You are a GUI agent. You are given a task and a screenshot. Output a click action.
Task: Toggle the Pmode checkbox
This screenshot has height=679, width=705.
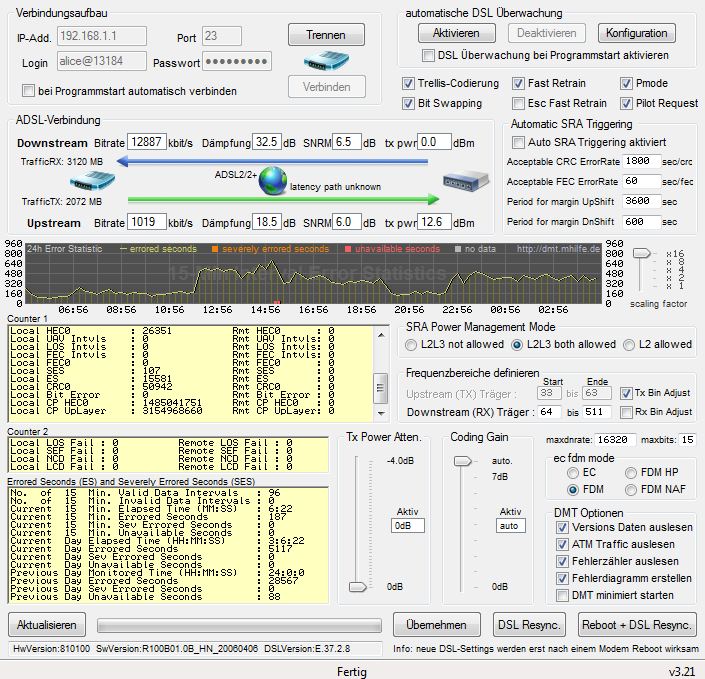(626, 83)
